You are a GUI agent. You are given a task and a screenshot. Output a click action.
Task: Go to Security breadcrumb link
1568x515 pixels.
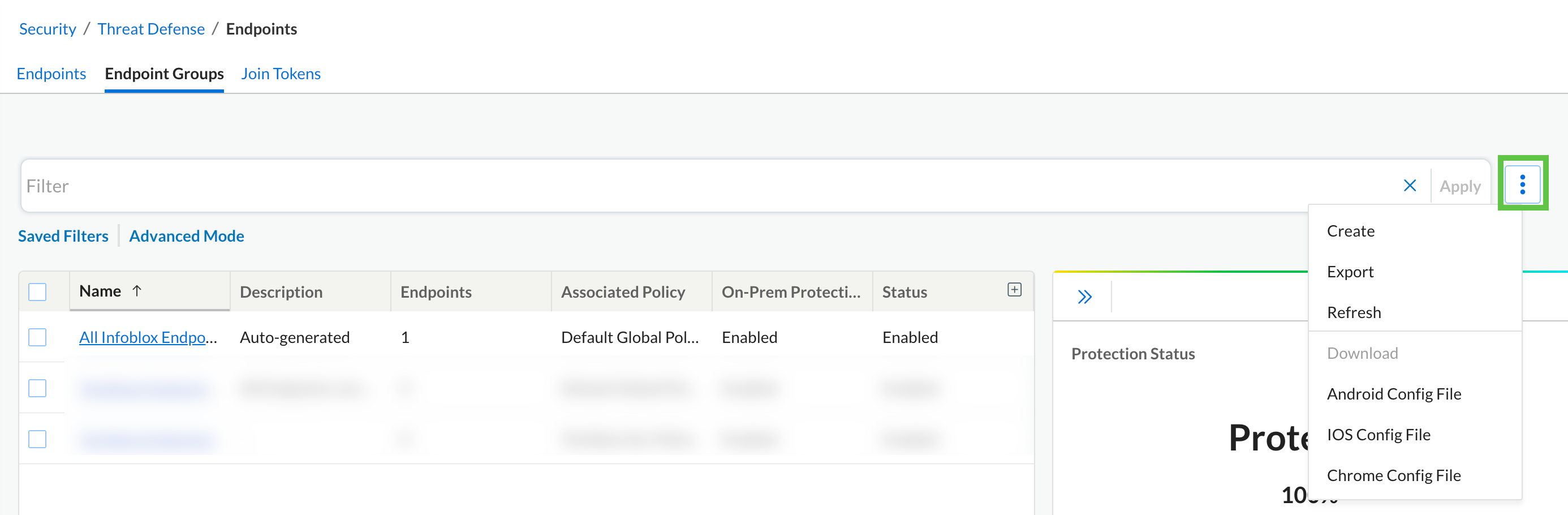tap(48, 29)
